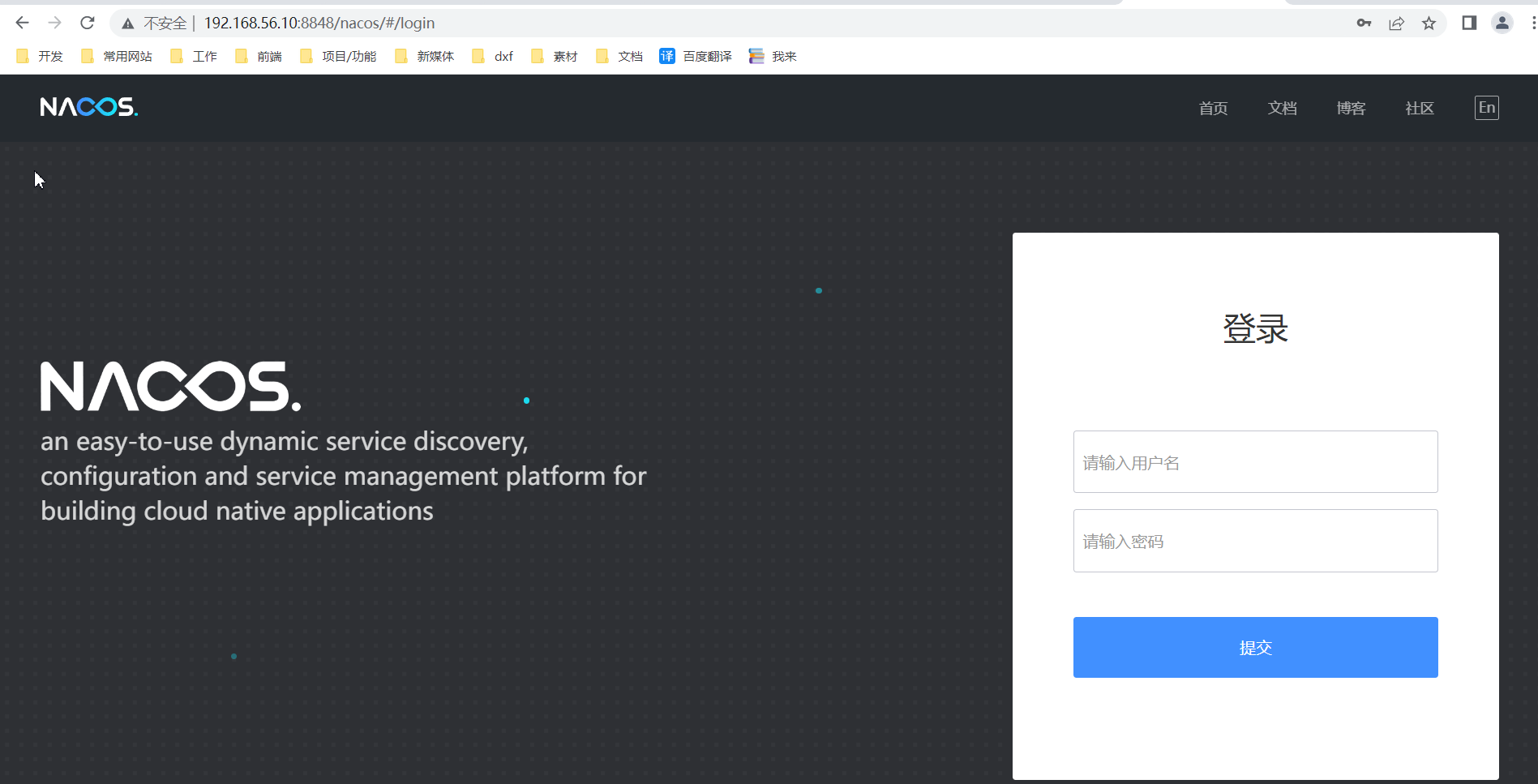1538x784 pixels.
Task: Toggle the browser side panel icon
Action: 1469,23
